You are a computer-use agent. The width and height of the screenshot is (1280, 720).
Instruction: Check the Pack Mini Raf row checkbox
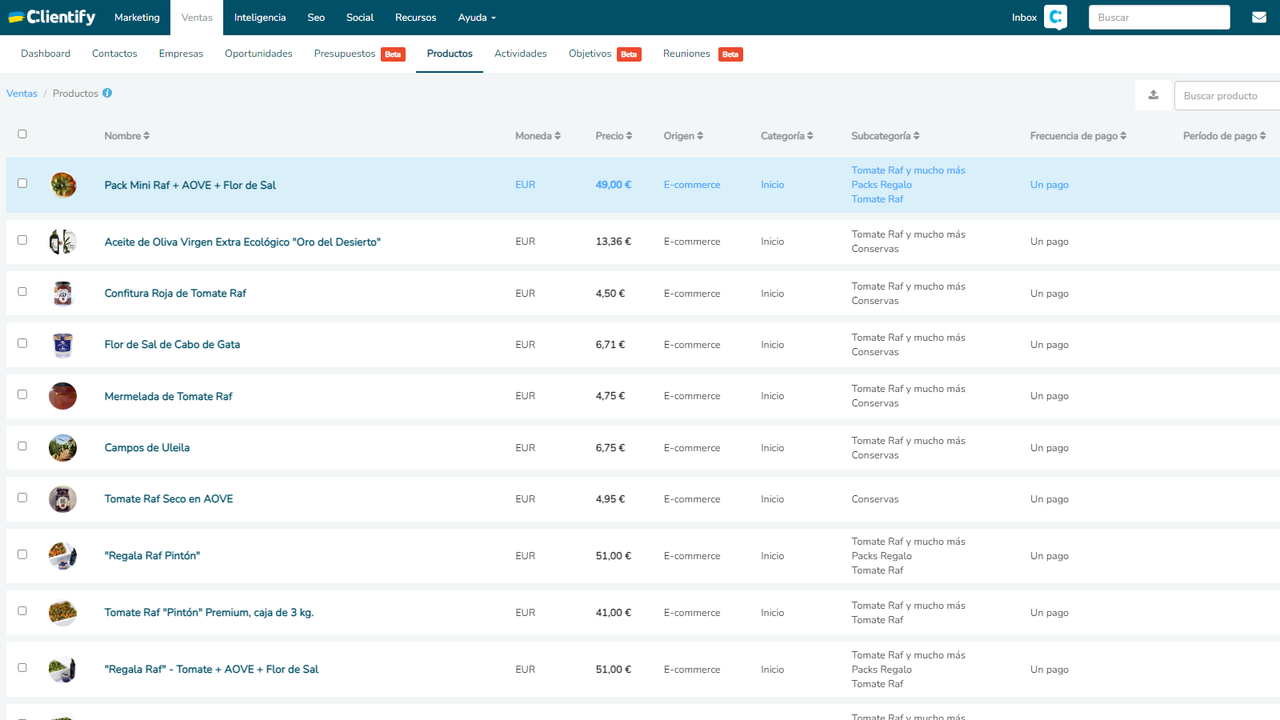[22, 183]
